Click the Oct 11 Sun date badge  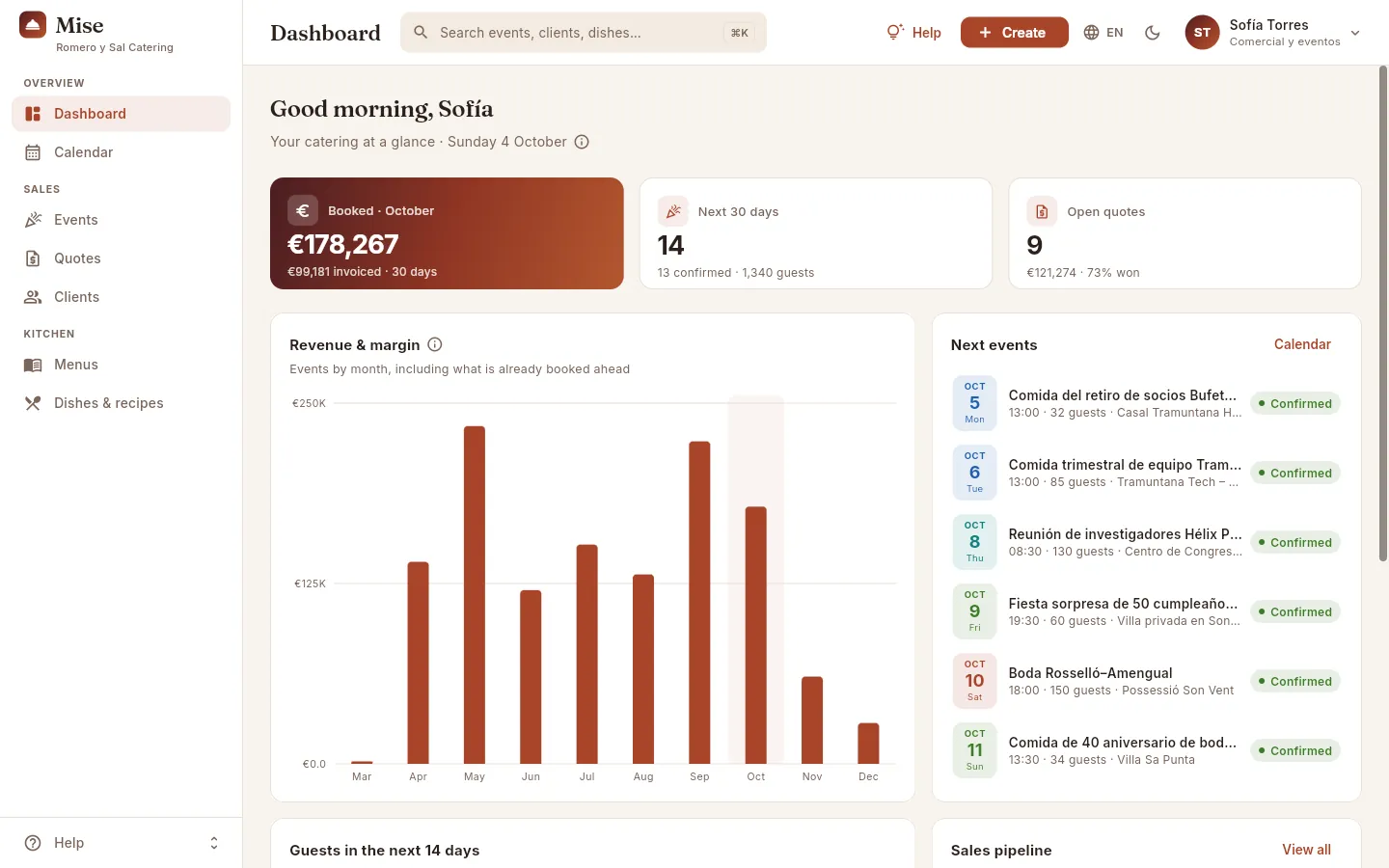point(974,750)
